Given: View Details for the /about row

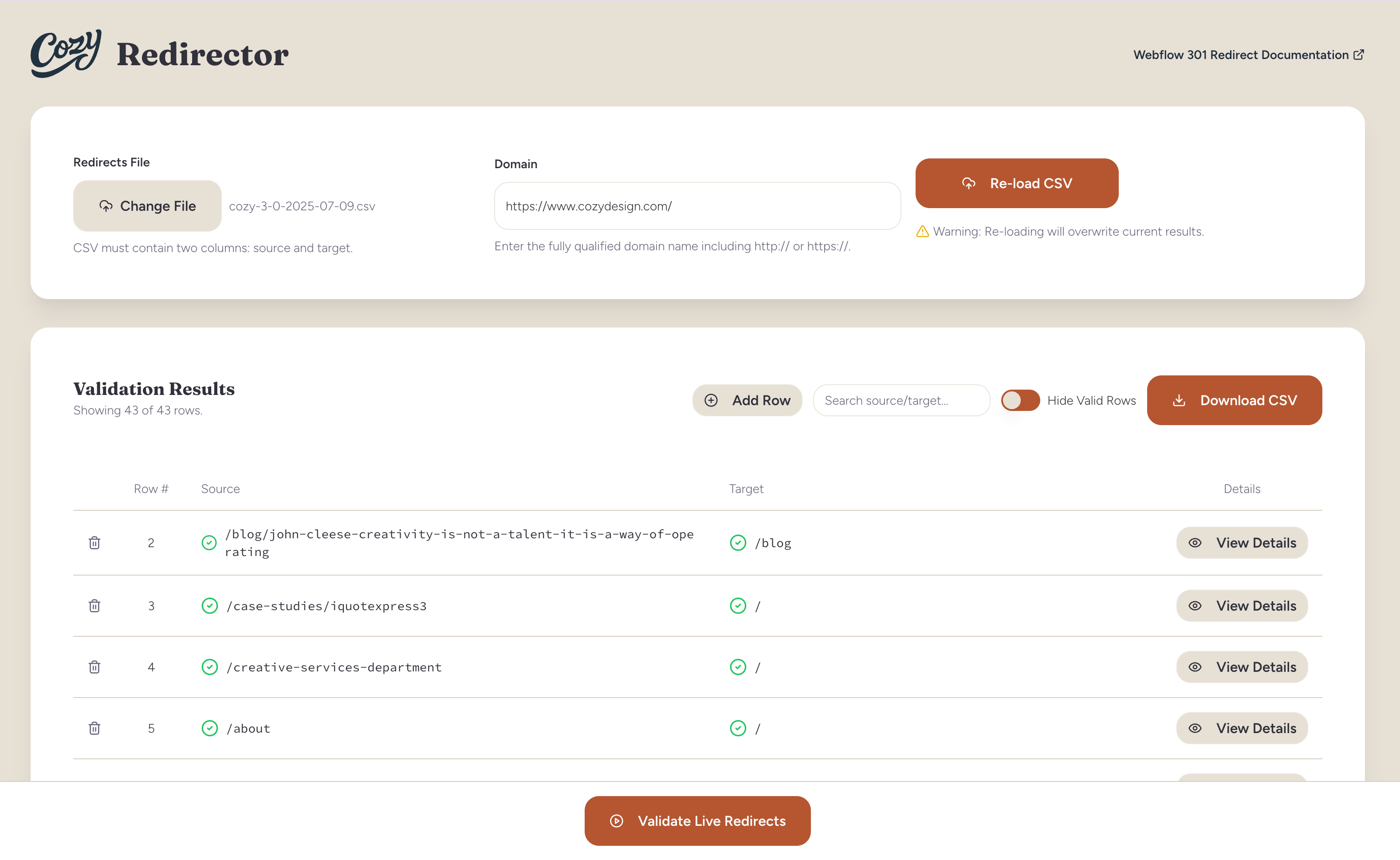Looking at the screenshot, I should click(1241, 728).
